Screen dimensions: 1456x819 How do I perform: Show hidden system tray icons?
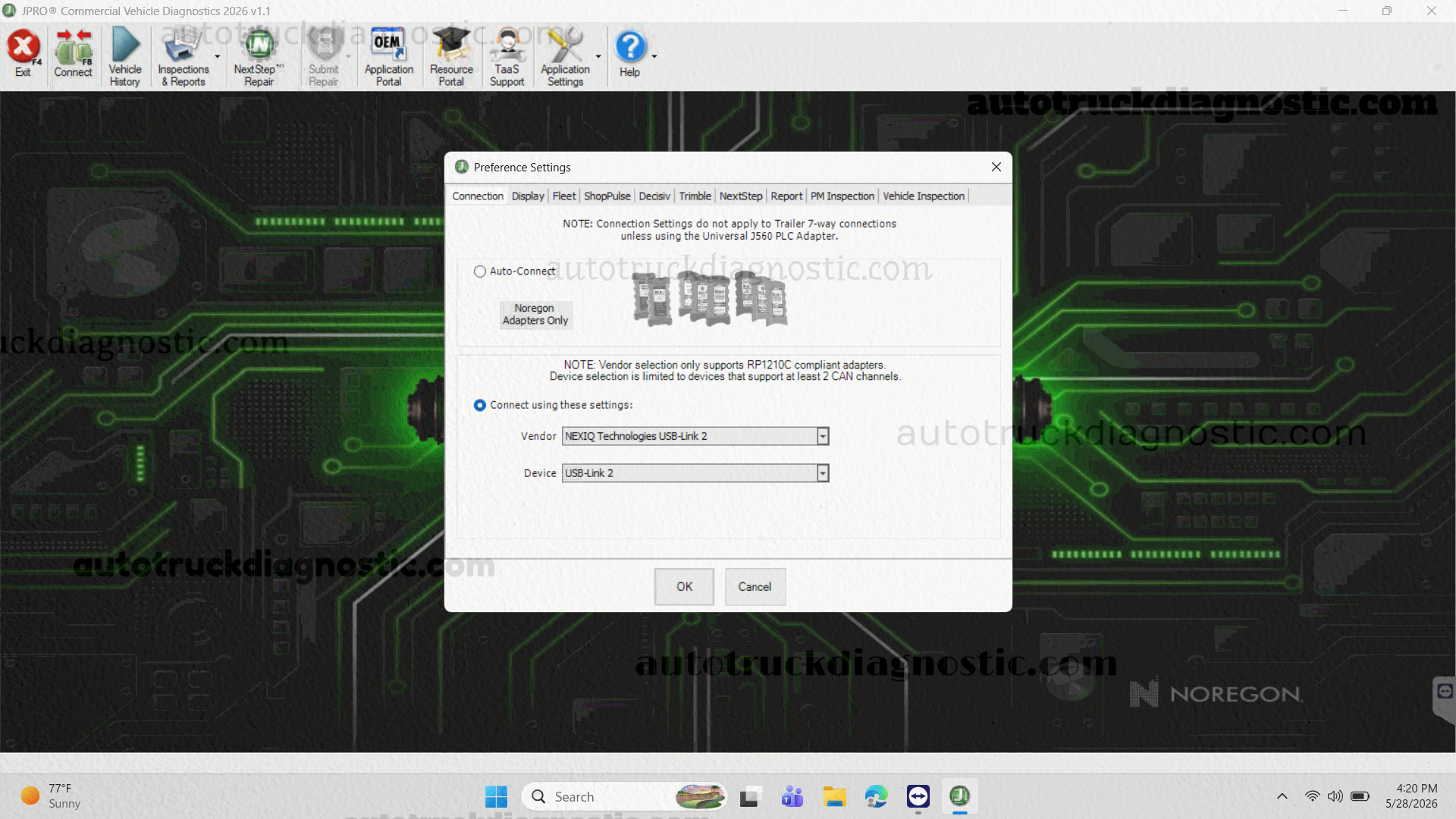[x=1282, y=796]
